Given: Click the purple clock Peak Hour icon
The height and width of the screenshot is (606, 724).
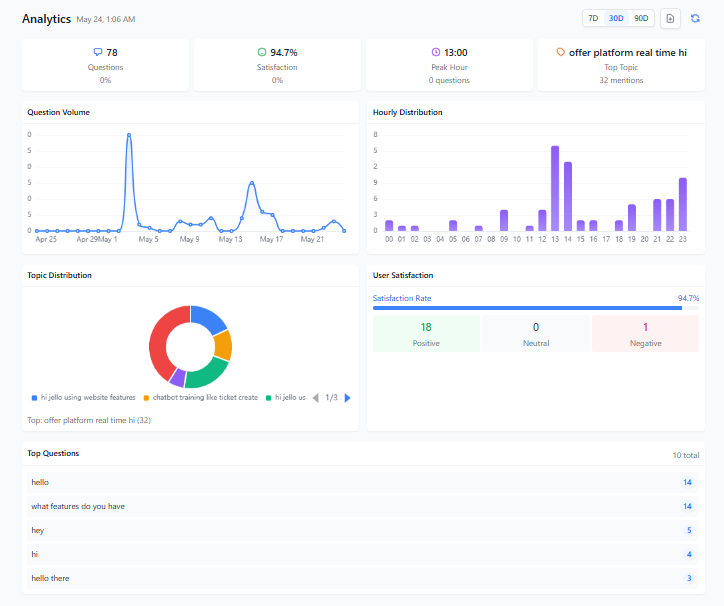Looking at the screenshot, I should [x=435, y=52].
